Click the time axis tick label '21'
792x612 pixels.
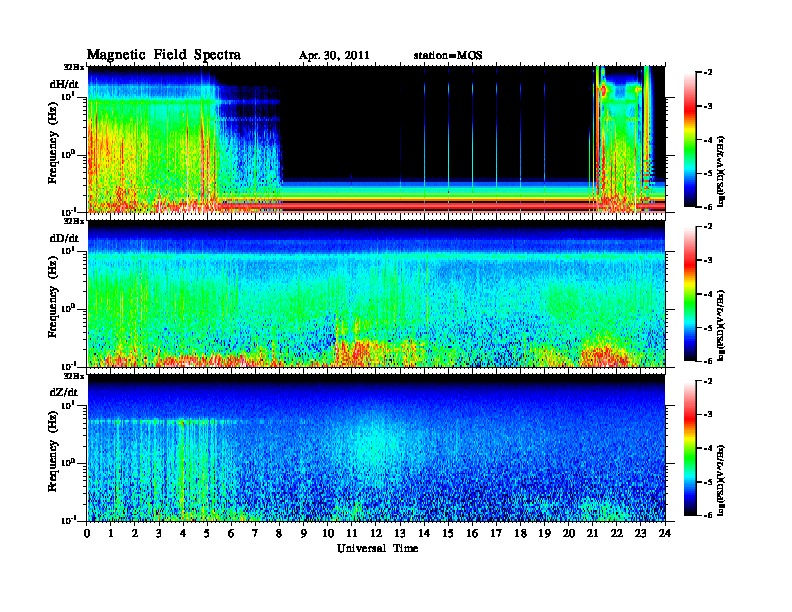click(x=592, y=533)
